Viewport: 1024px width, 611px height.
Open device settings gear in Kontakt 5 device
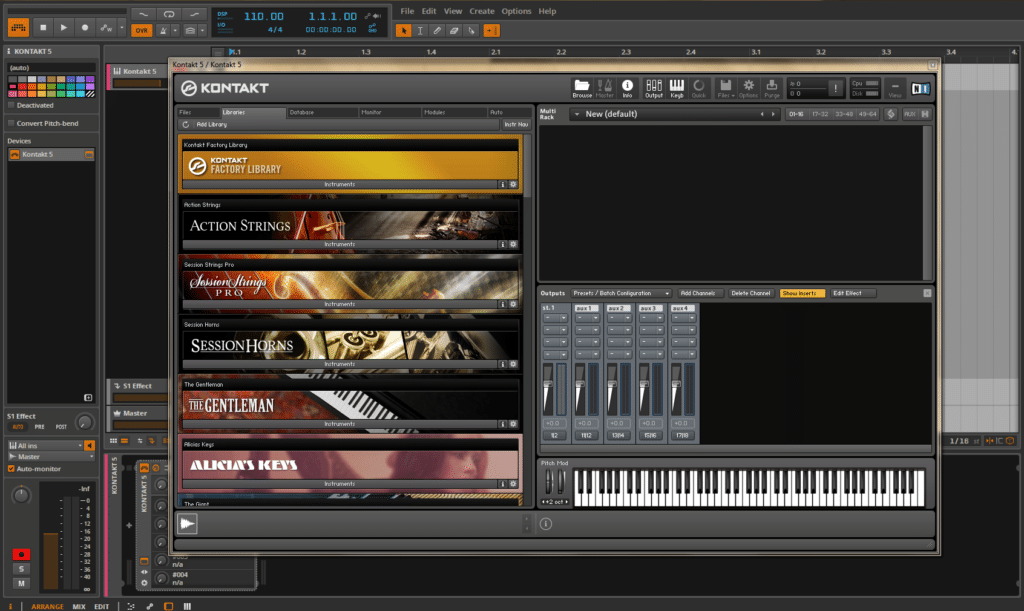pos(144,583)
